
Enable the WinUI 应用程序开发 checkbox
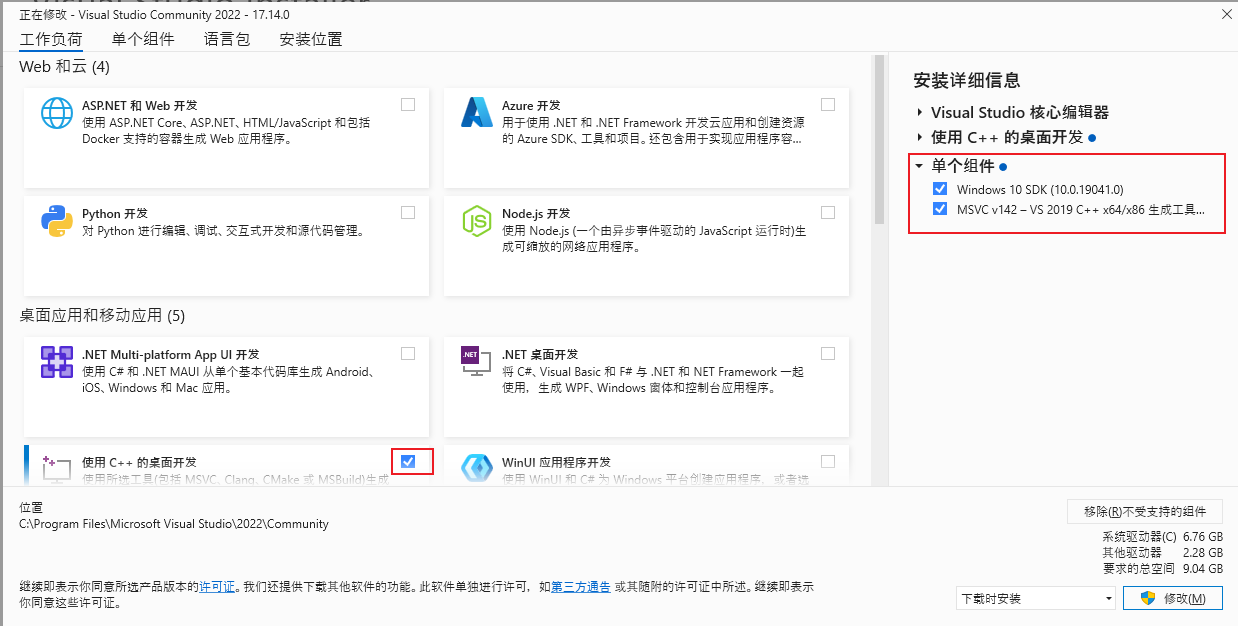tap(828, 461)
